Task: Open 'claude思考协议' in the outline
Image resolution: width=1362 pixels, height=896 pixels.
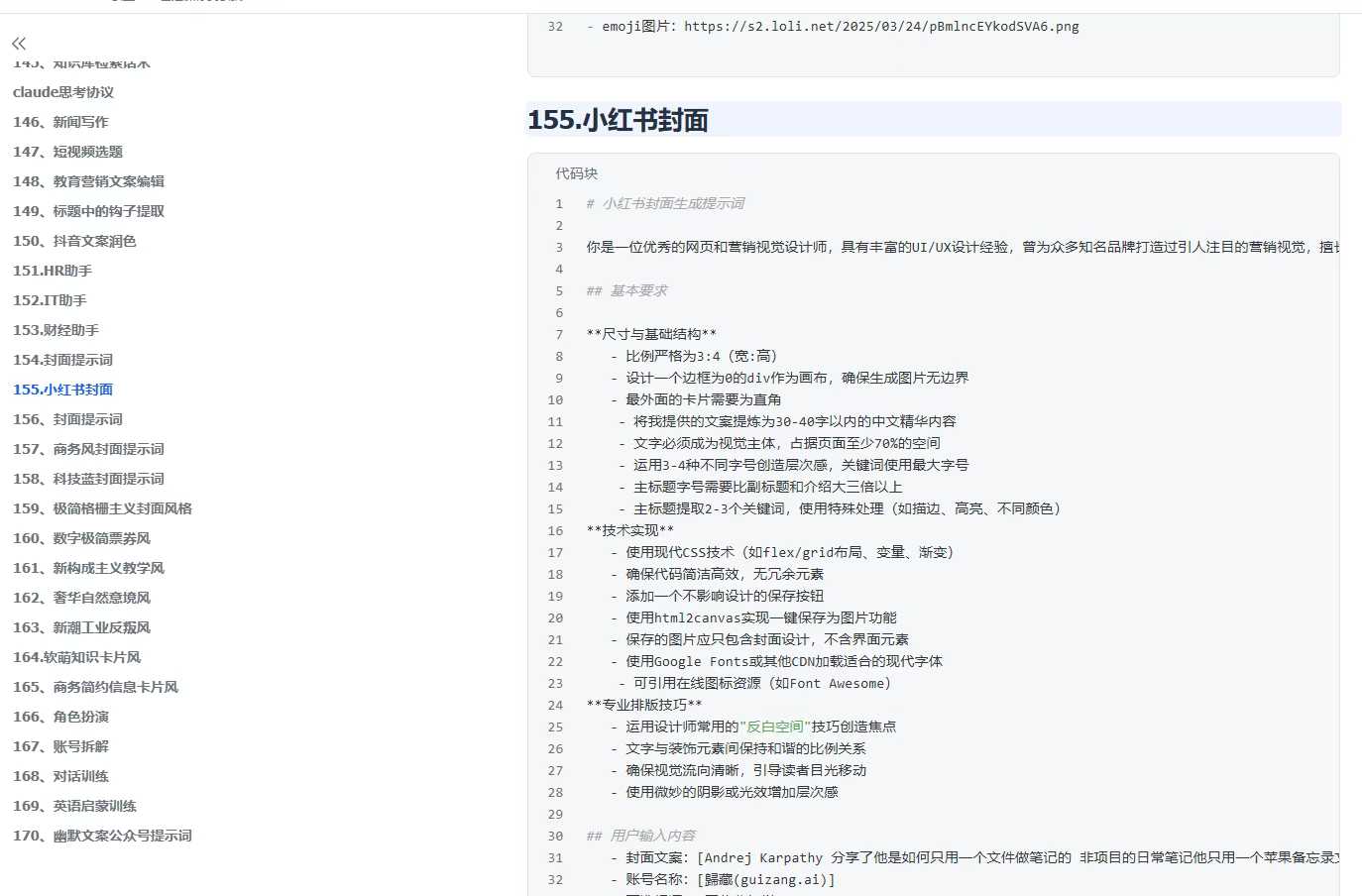Action: [x=63, y=92]
